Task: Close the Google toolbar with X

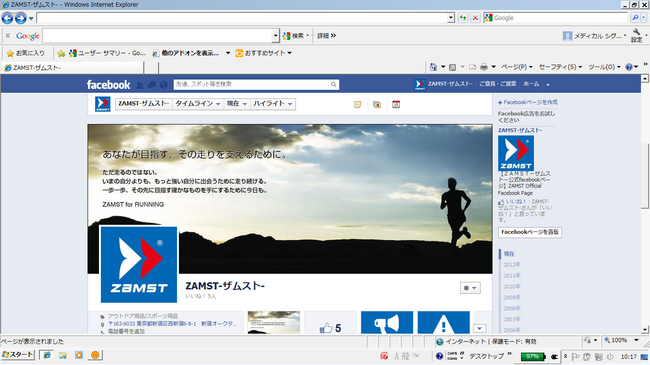Action: [x=7, y=36]
